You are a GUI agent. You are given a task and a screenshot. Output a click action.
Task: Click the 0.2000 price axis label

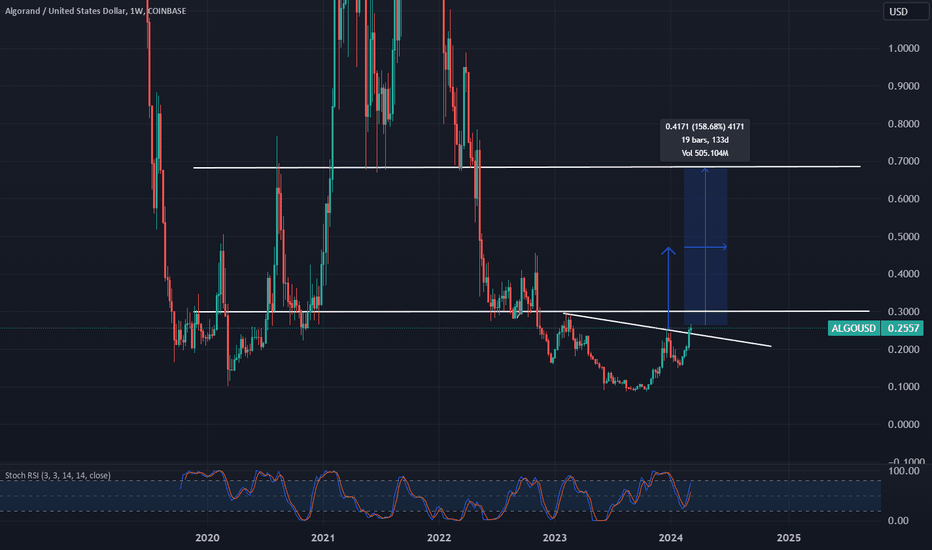(x=903, y=349)
